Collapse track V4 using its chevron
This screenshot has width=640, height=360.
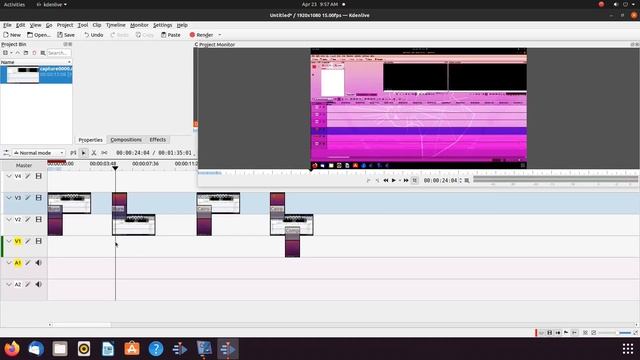pyautogui.click(x=9, y=176)
